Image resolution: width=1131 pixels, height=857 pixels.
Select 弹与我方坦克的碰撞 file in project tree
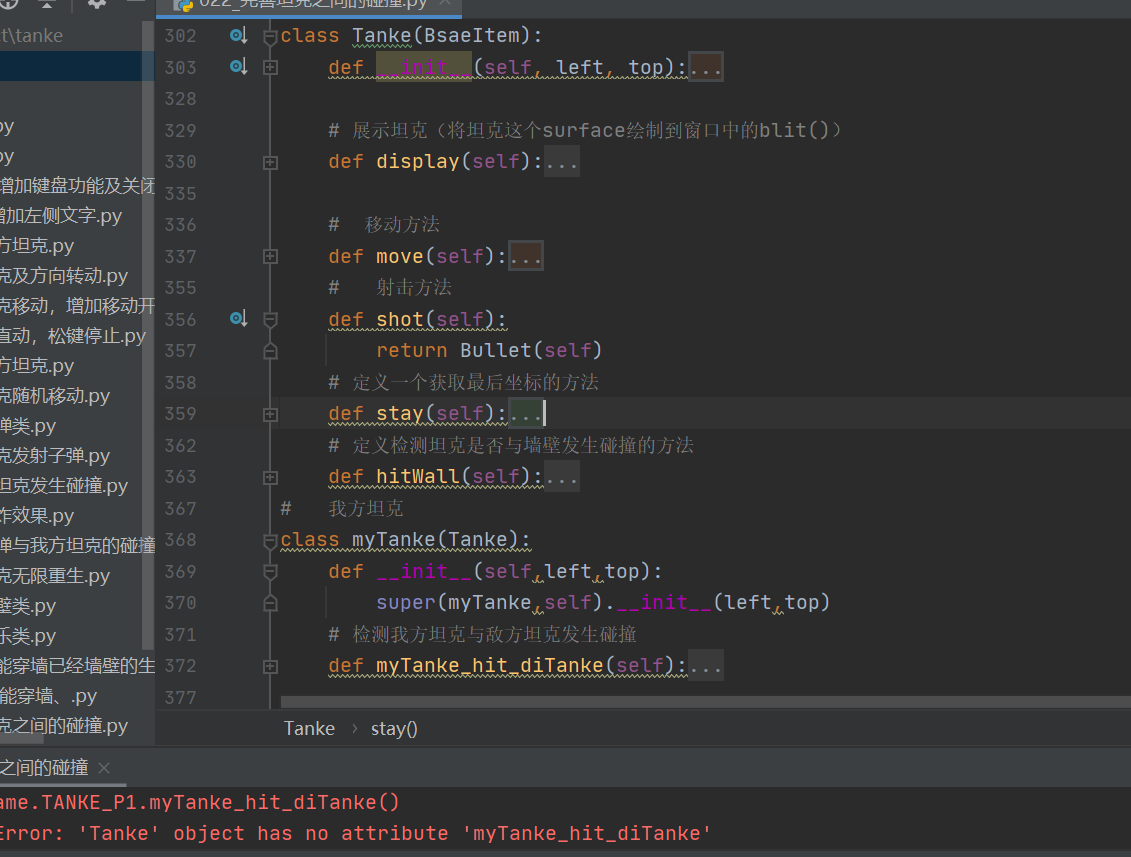click(77, 545)
